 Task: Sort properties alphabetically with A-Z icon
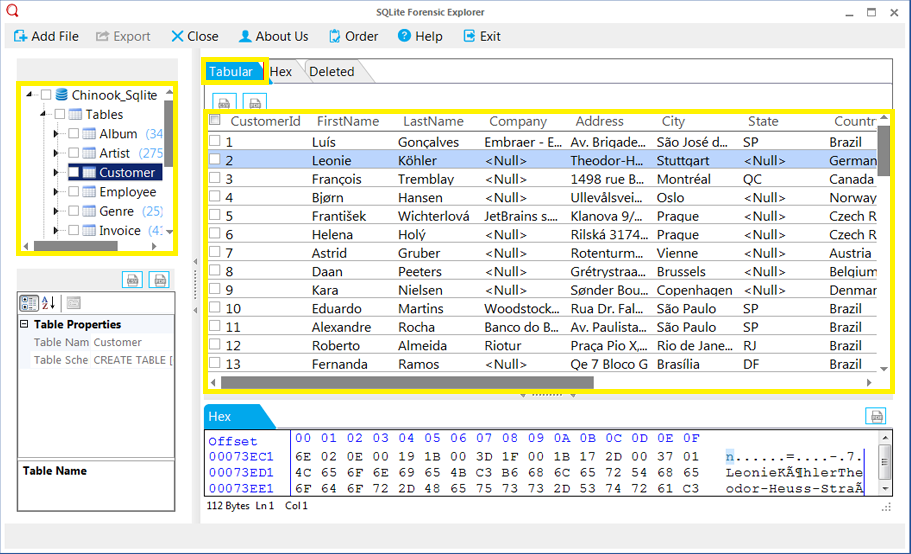48,303
